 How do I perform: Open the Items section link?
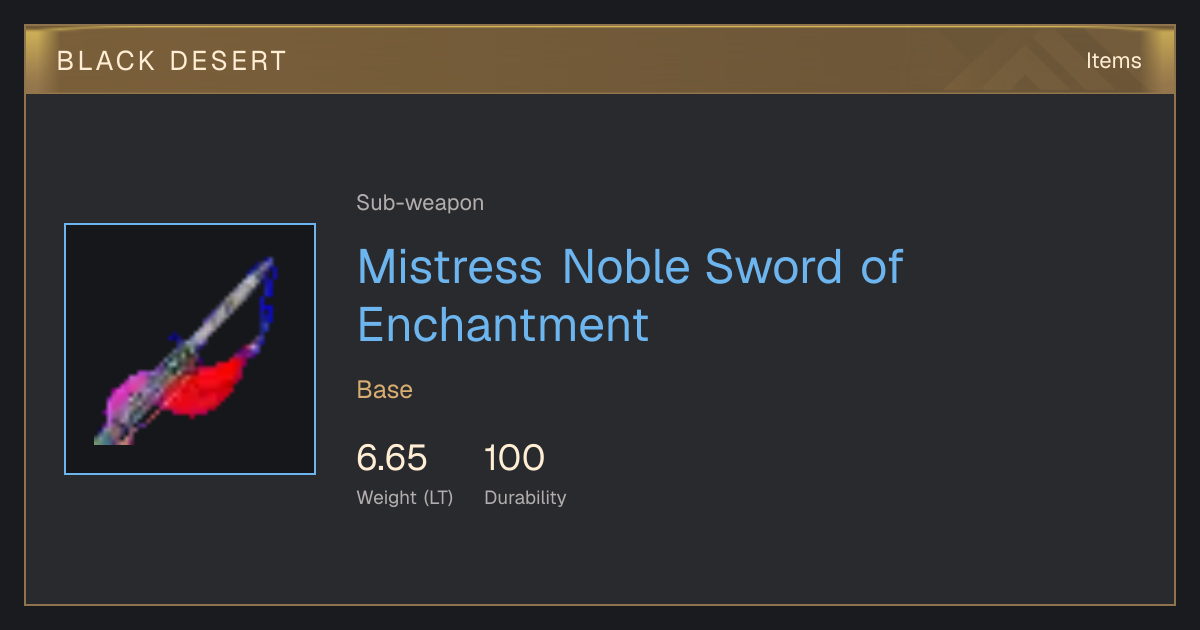pyautogui.click(x=1113, y=60)
